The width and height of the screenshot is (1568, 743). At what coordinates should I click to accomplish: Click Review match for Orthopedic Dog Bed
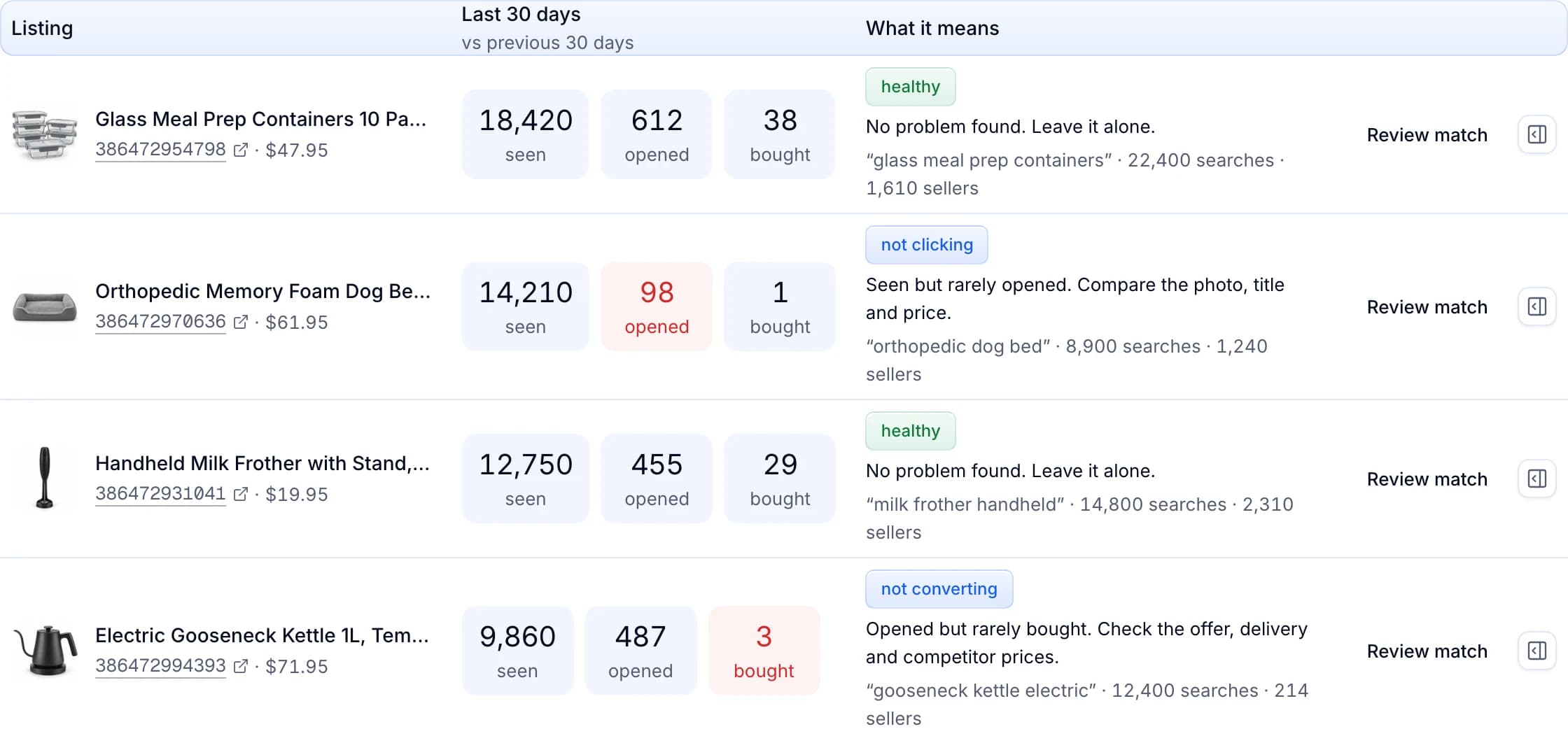(x=1427, y=306)
